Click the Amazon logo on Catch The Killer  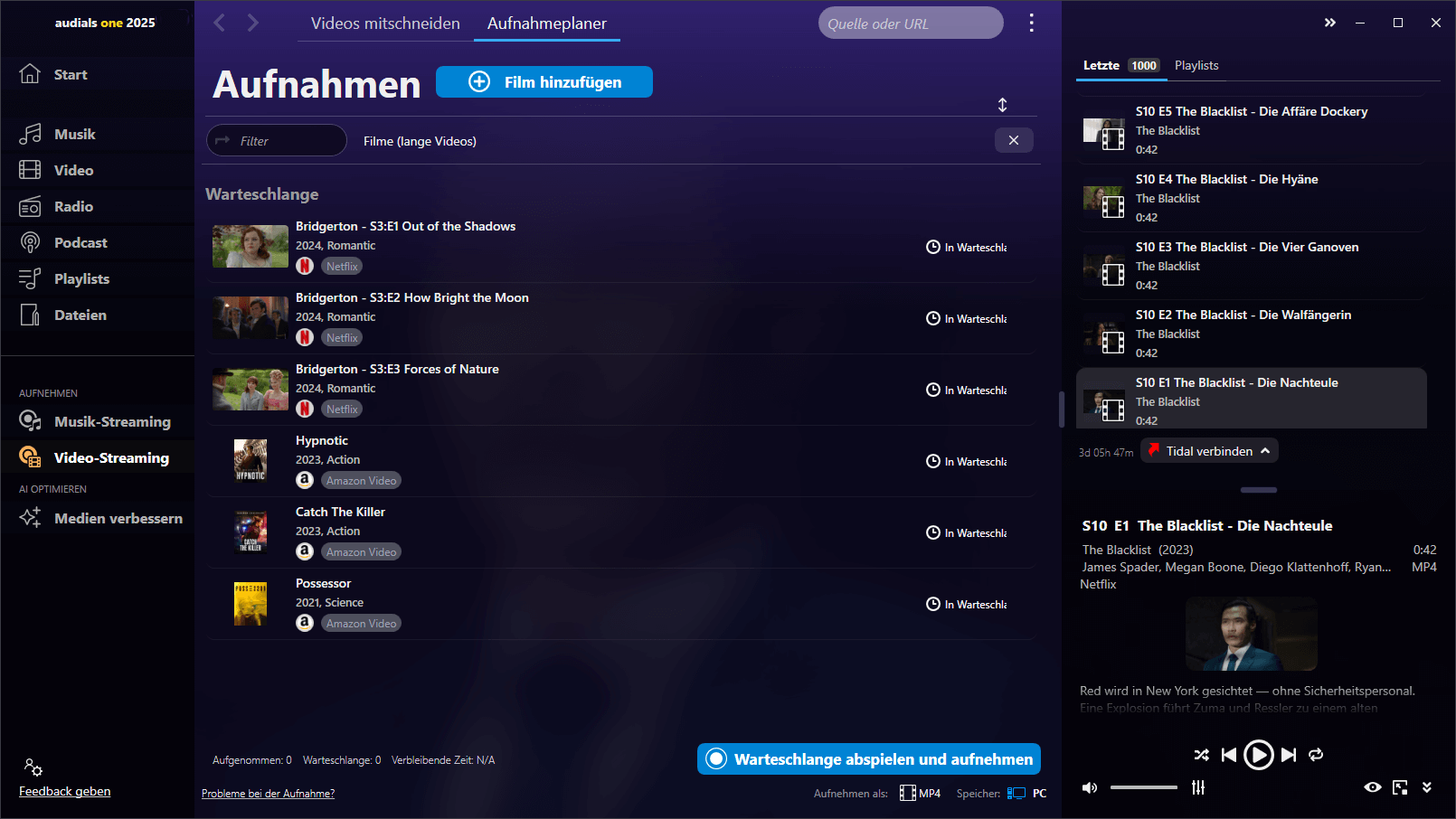point(305,551)
